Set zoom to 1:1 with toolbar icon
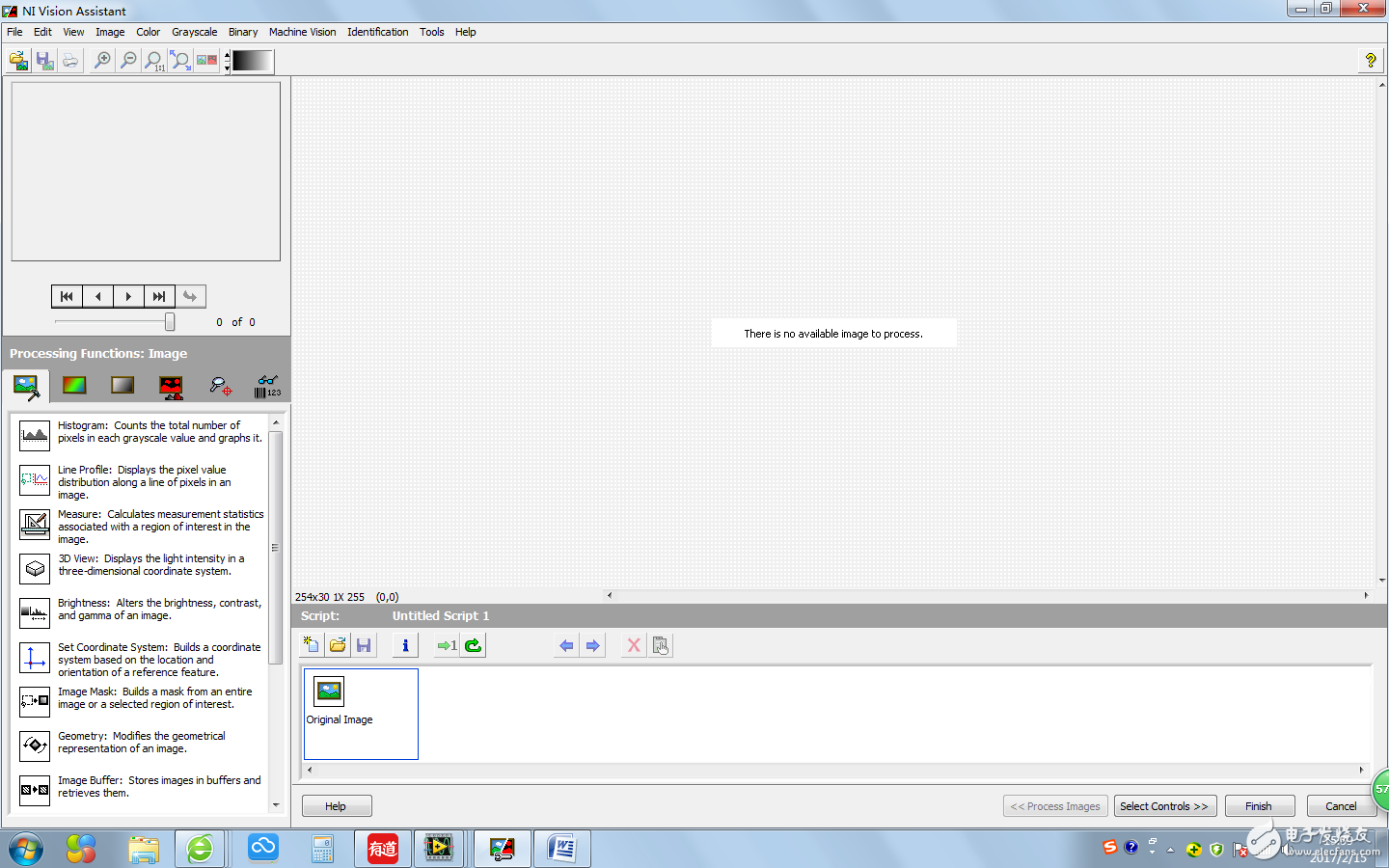The height and width of the screenshot is (868, 1389). 154,61
